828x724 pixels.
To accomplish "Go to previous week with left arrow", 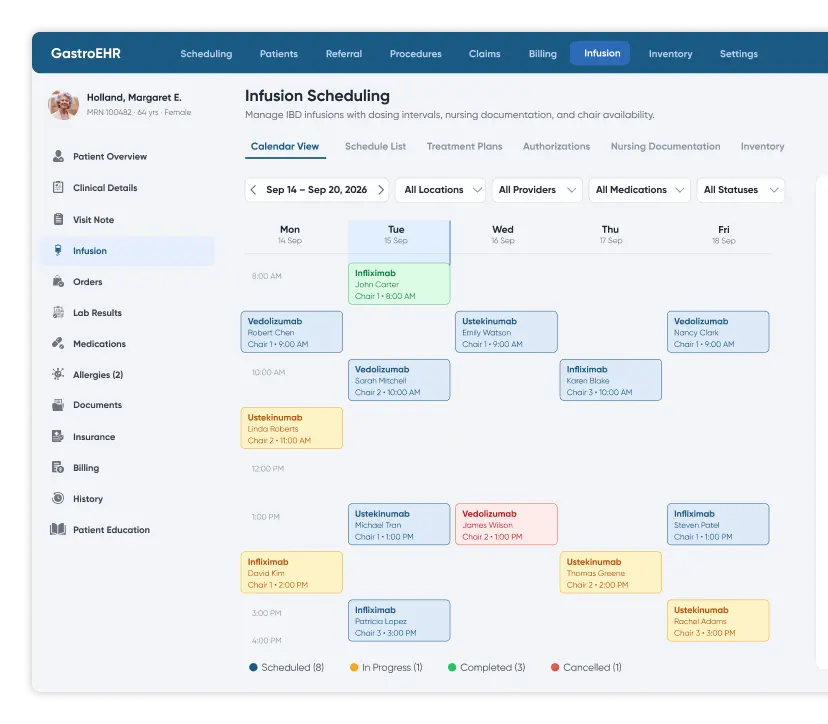I will tap(253, 190).
